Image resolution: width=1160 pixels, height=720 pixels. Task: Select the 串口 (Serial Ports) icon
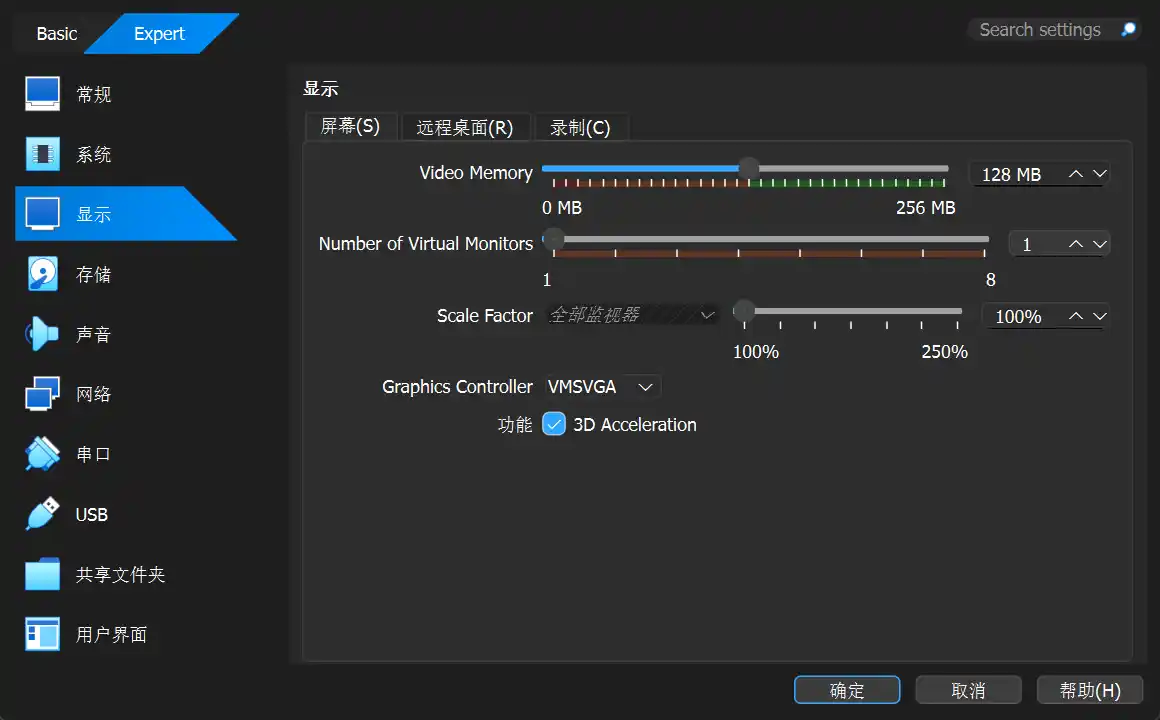[43, 454]
